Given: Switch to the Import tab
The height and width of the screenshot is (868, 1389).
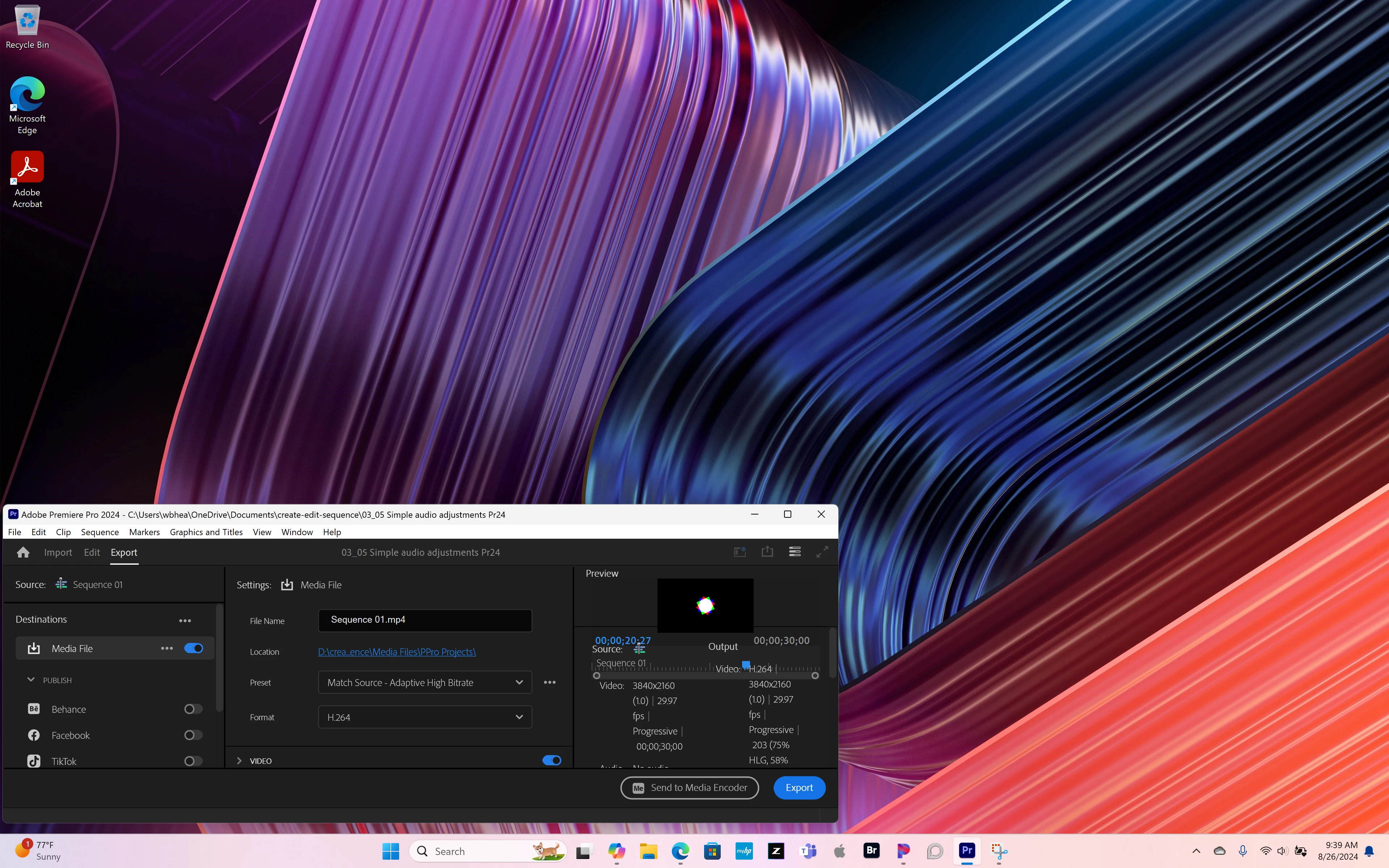Looking at the screenshot, I should point(58,552).
